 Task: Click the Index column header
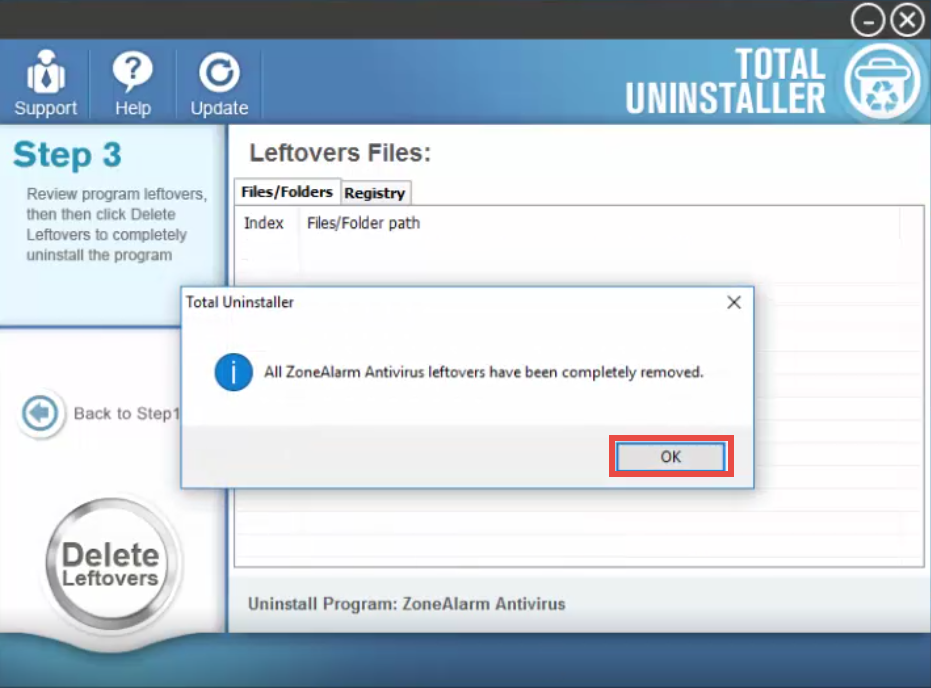[264, 223]
